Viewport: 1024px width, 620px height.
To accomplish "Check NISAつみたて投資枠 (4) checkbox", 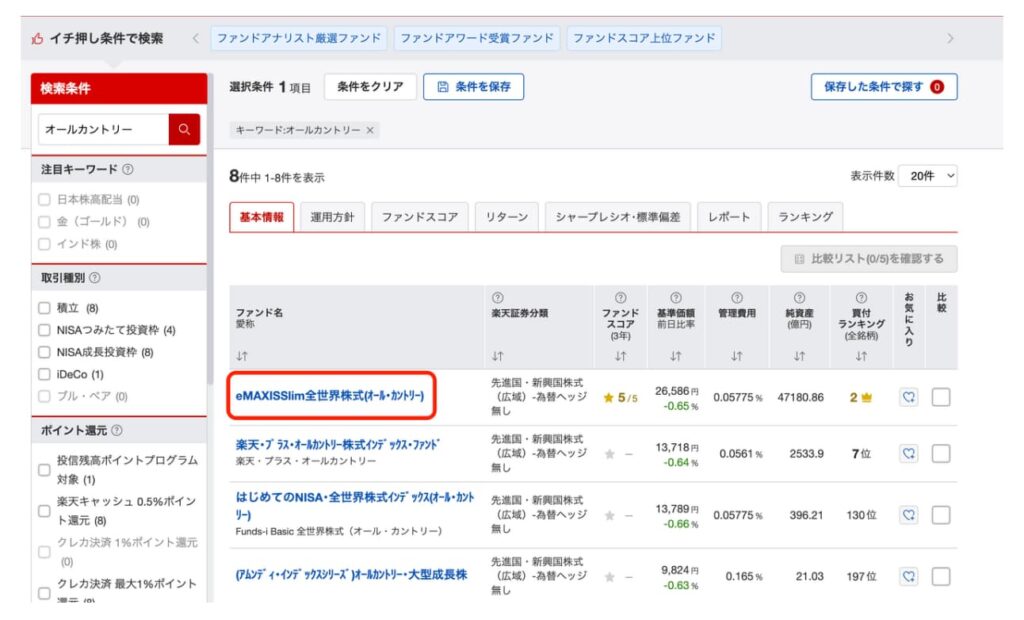I will coord(44,330).
